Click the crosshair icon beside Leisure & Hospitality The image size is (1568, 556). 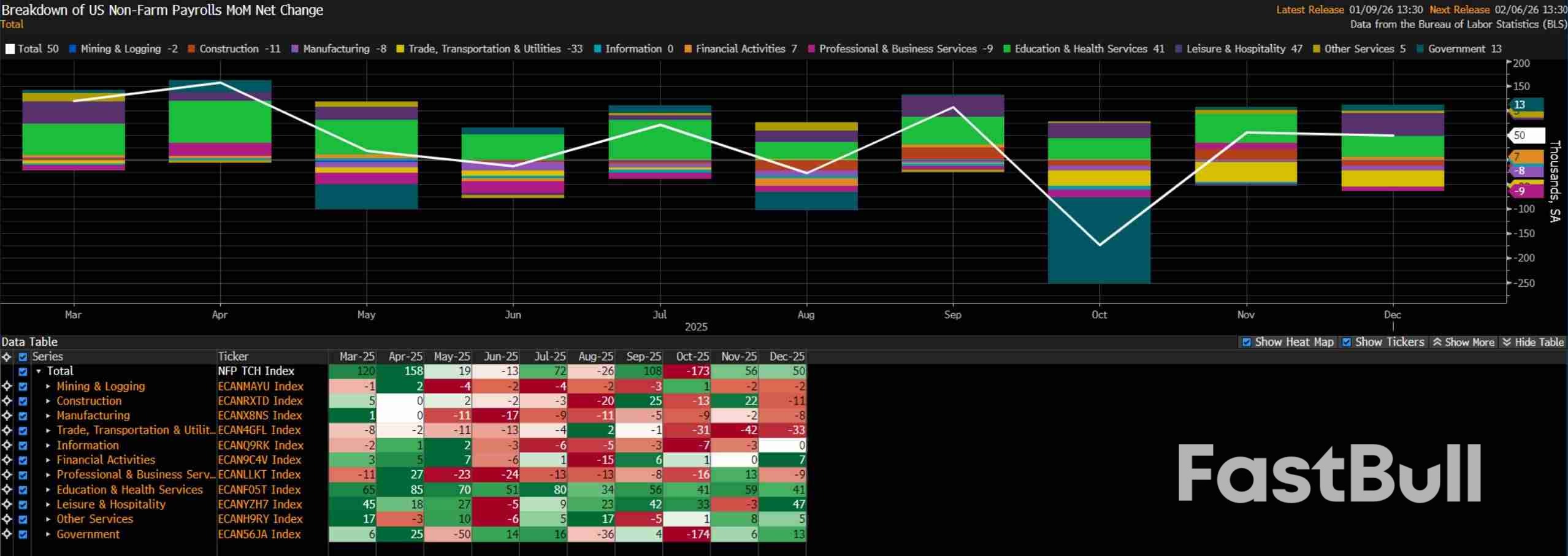[7, 505]
